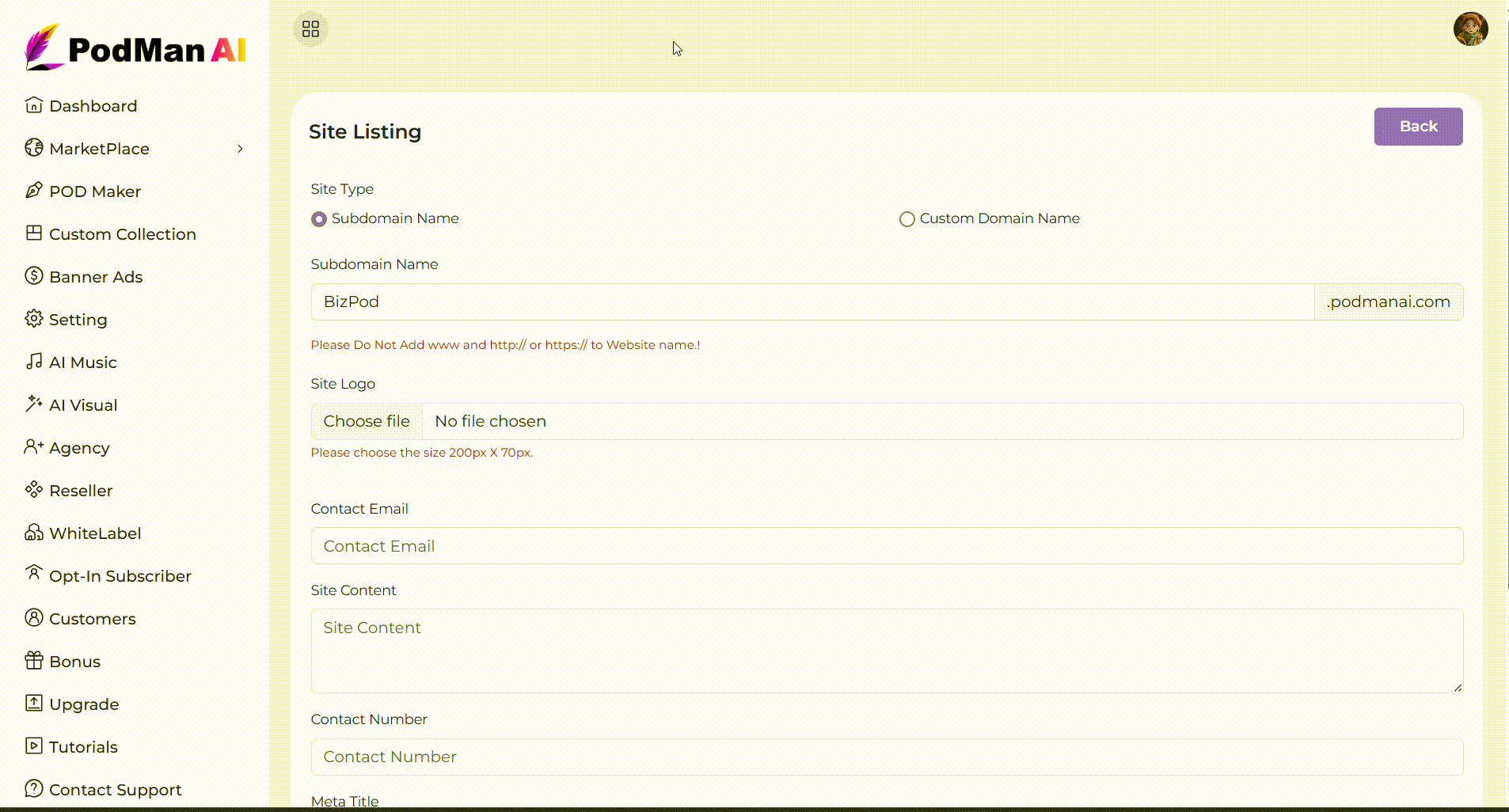Expand the MarketPlace submenu chevron
This screenshot has height=812, width=1509.
tap(240, 149)
